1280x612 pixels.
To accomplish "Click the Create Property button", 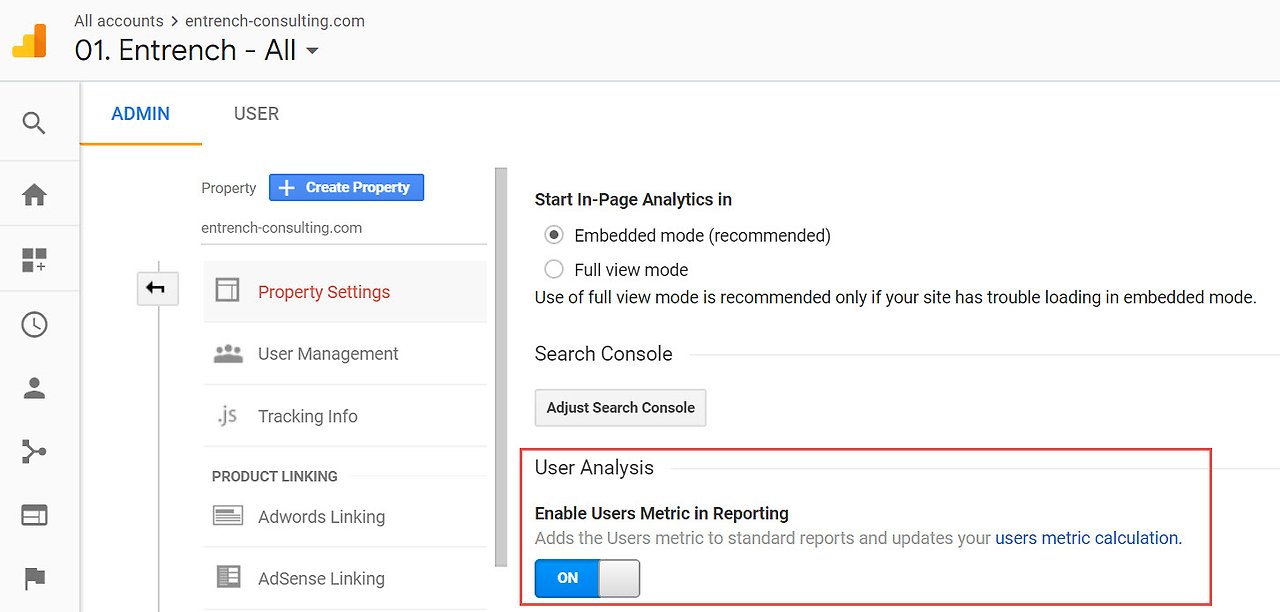I will pos(346,187).
